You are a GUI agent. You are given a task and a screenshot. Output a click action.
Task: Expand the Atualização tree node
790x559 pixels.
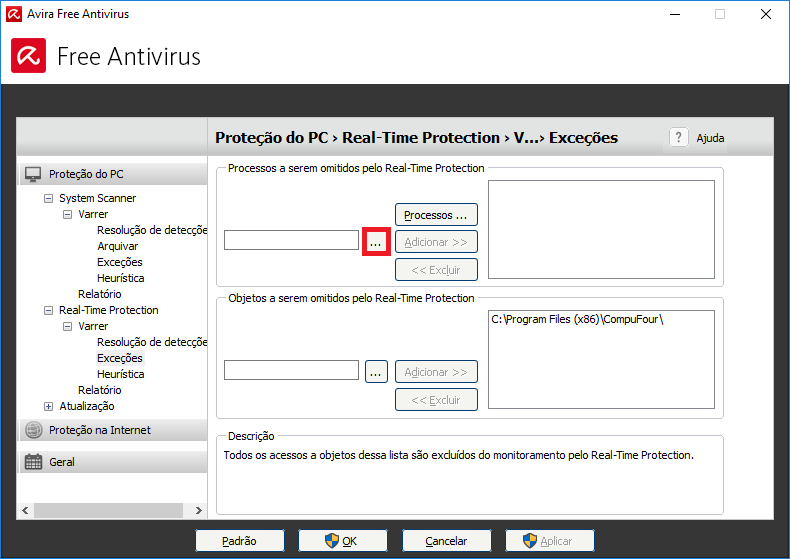48,406
